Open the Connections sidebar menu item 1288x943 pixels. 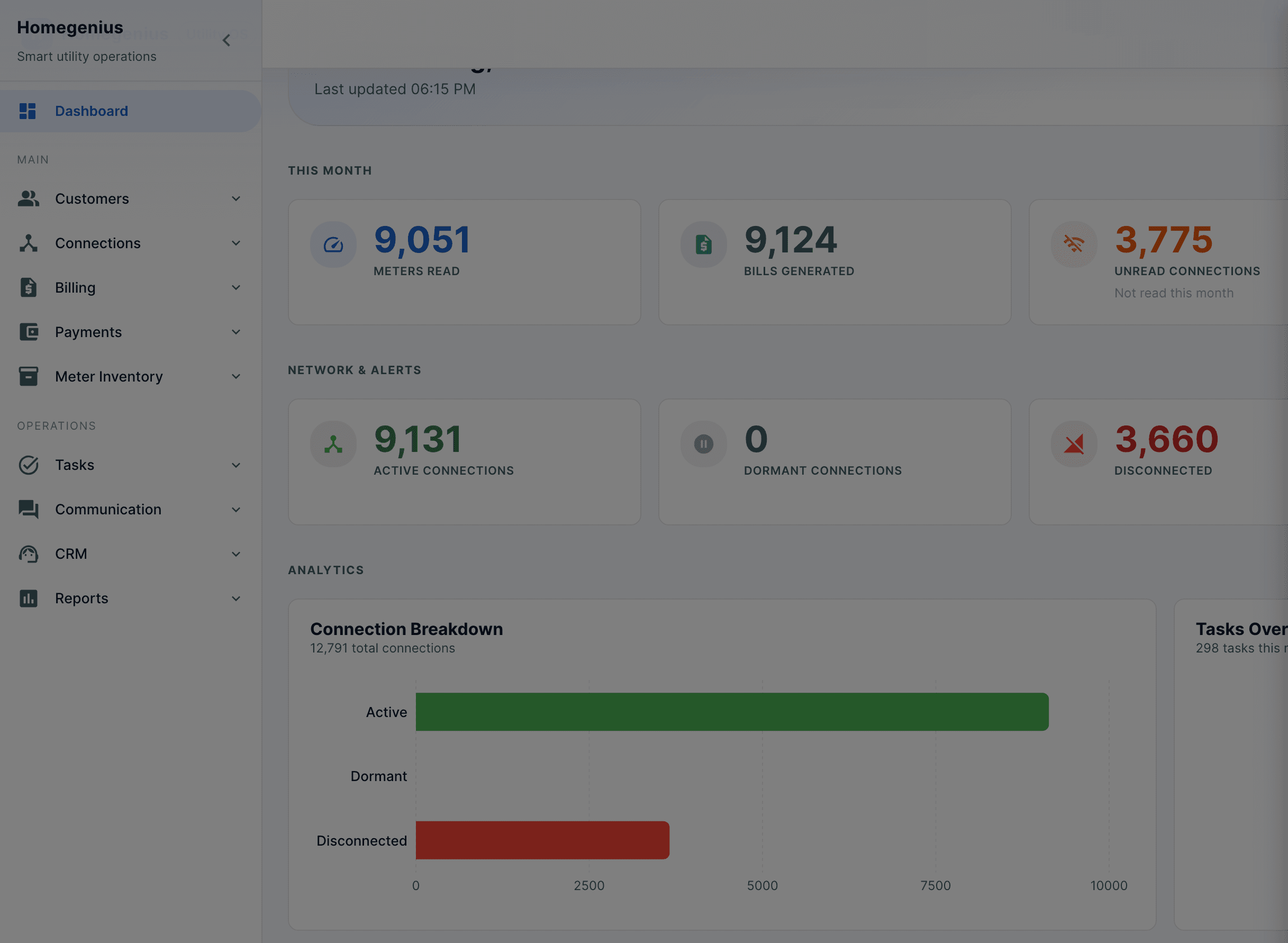click(131, 243)
